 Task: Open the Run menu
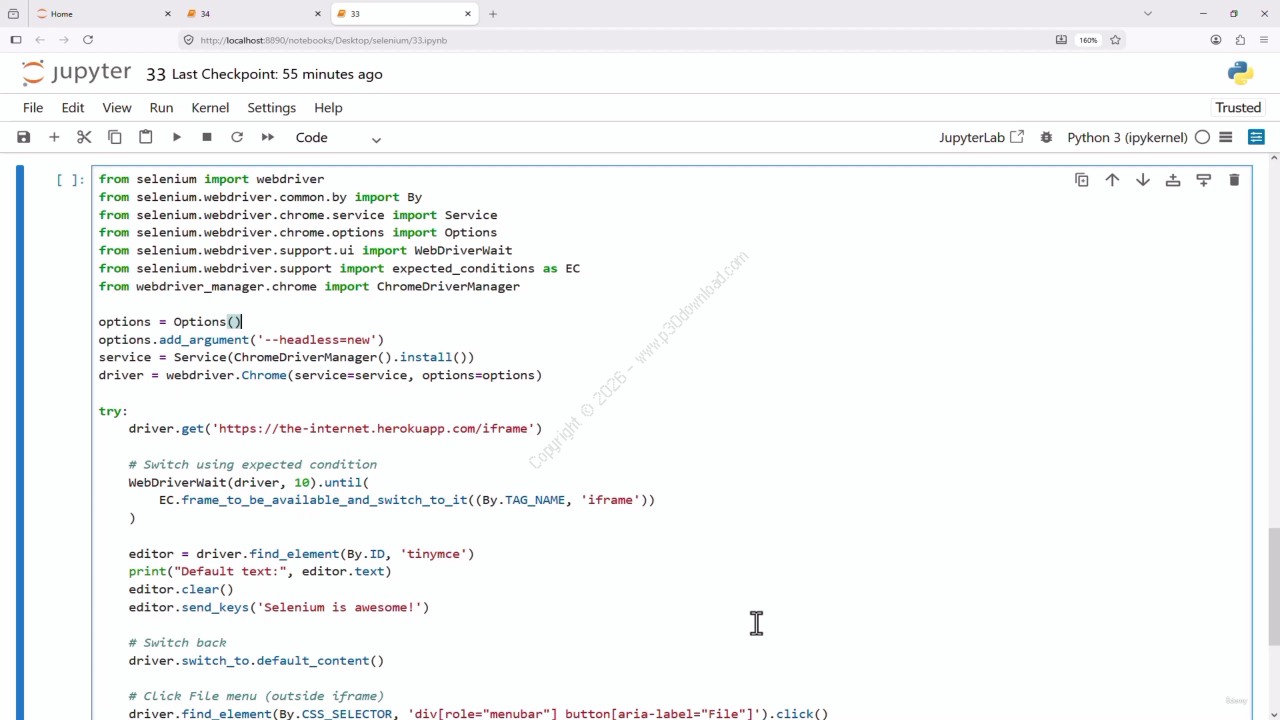click(161, 107)
